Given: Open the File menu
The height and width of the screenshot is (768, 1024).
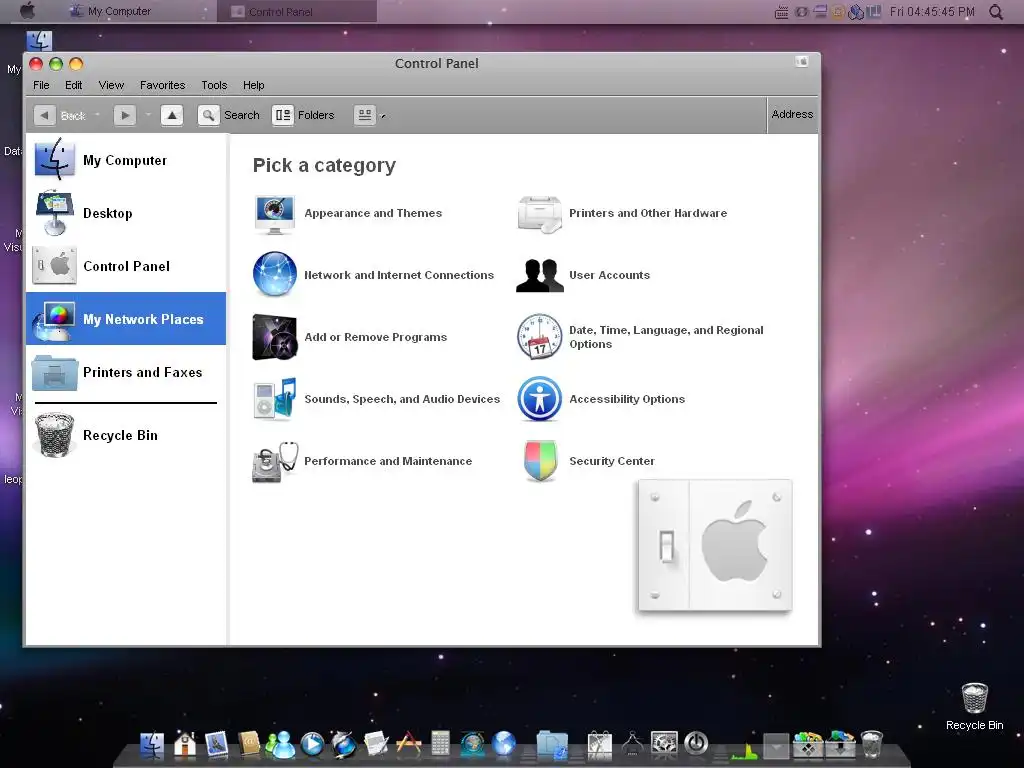Looking at the screenshot, I should click(x=41, y=85).
